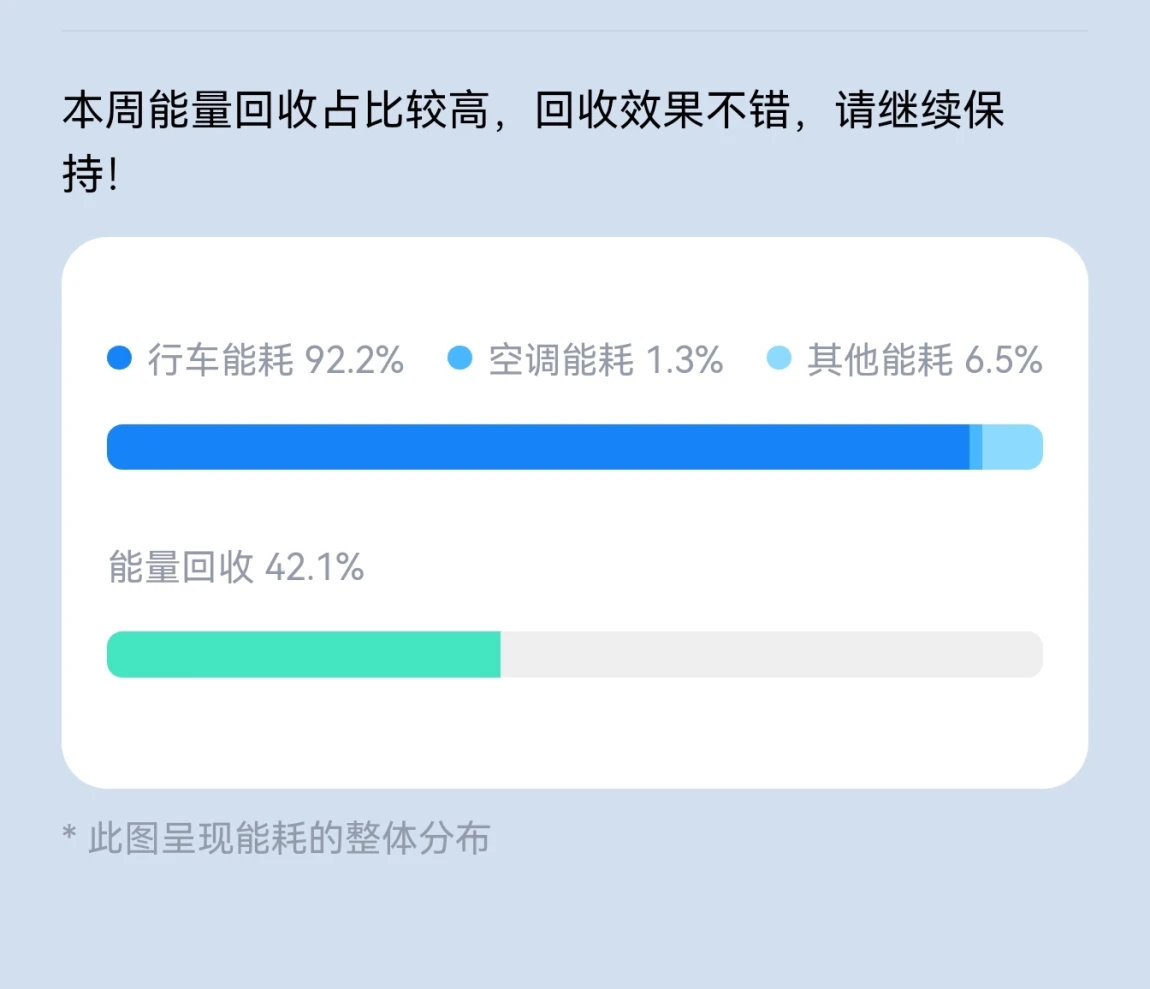Click the 持! text on second headline line
1150x989 pixels.
point(90,175)
